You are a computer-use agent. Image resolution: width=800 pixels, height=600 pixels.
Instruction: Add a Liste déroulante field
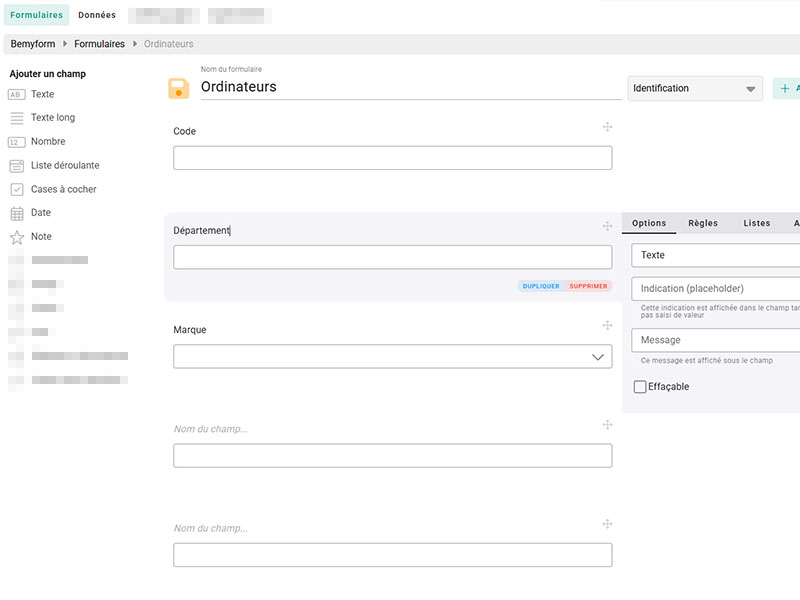tap(64, 166)
